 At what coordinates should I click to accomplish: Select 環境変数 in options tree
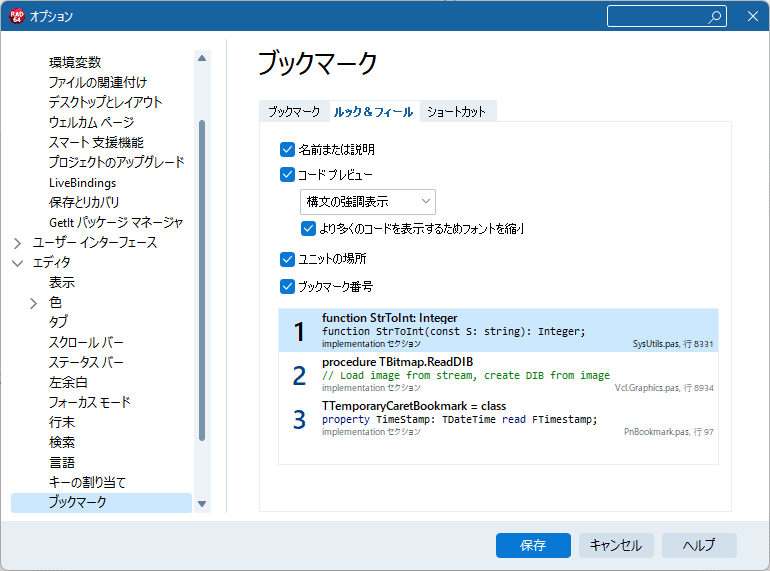click(75, 62)
